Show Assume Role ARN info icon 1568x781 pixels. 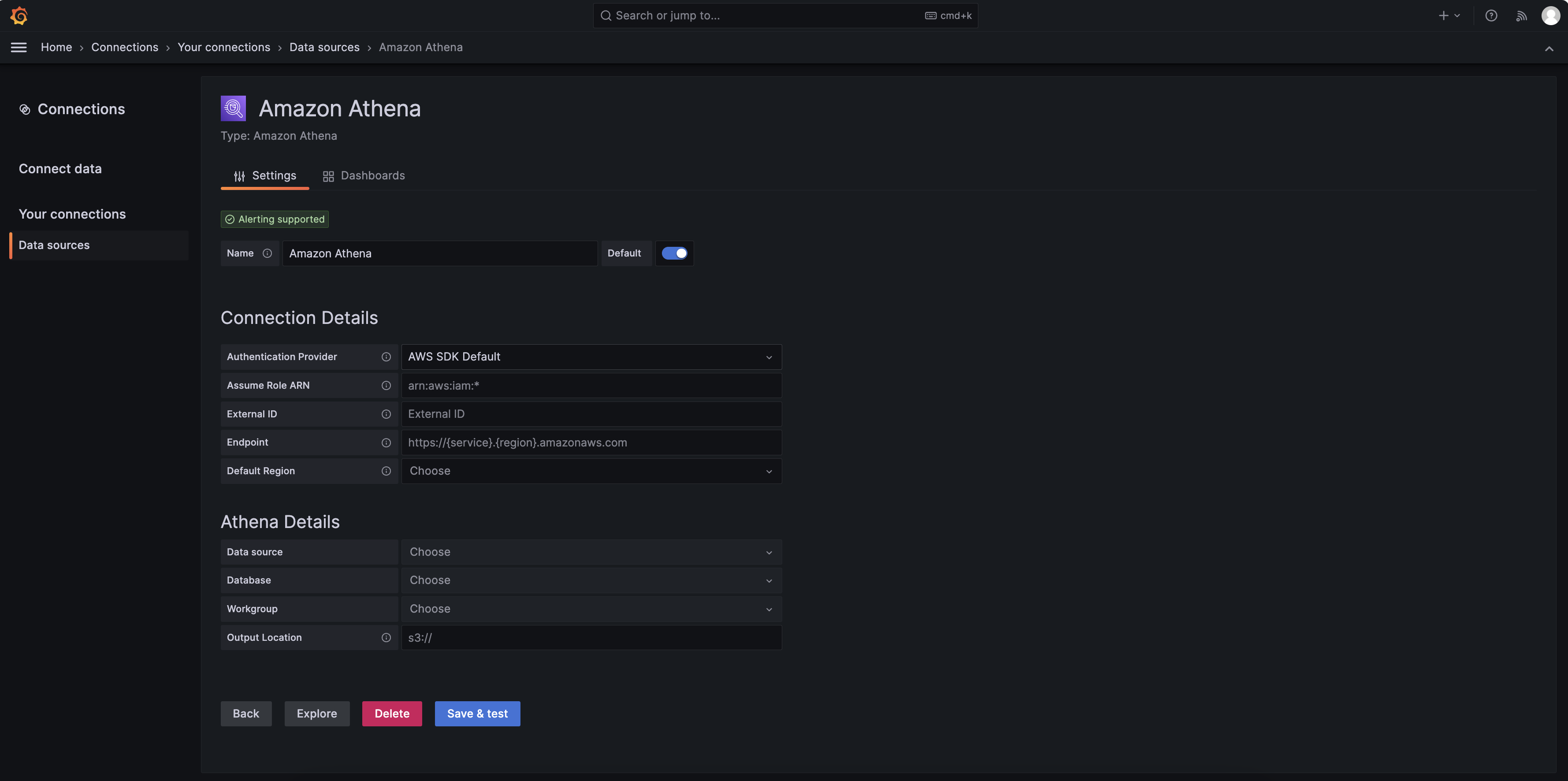pos(386,385)
